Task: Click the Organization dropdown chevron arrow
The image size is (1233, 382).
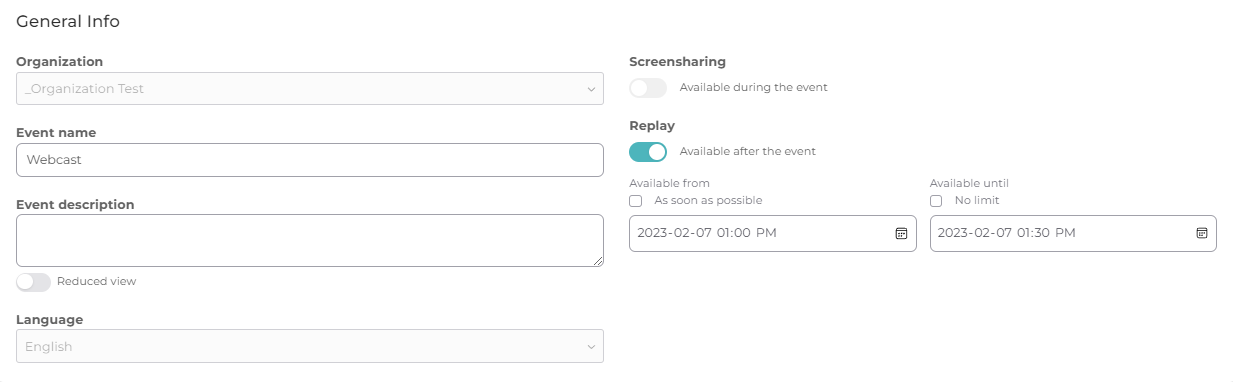Action: pos(591,89)
